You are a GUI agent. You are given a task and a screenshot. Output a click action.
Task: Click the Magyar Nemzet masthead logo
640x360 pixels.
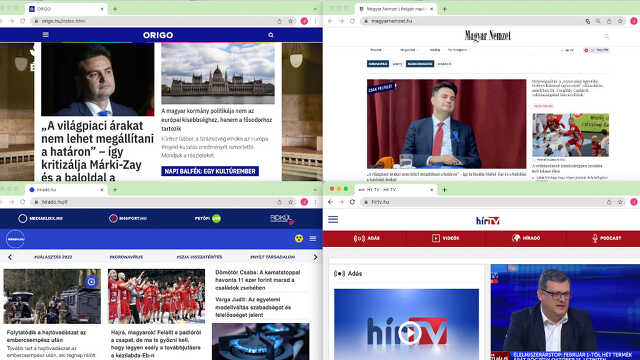[487, 36]
